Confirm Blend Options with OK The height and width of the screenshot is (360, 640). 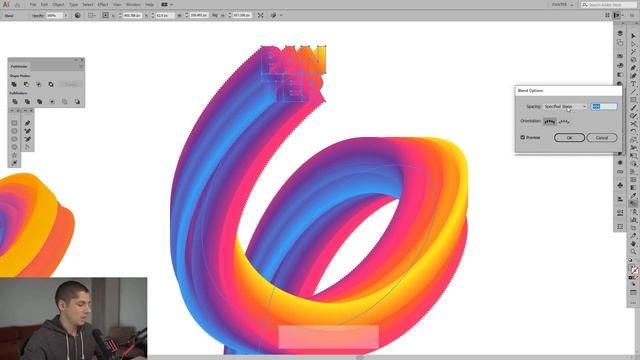tap(569, 138)
